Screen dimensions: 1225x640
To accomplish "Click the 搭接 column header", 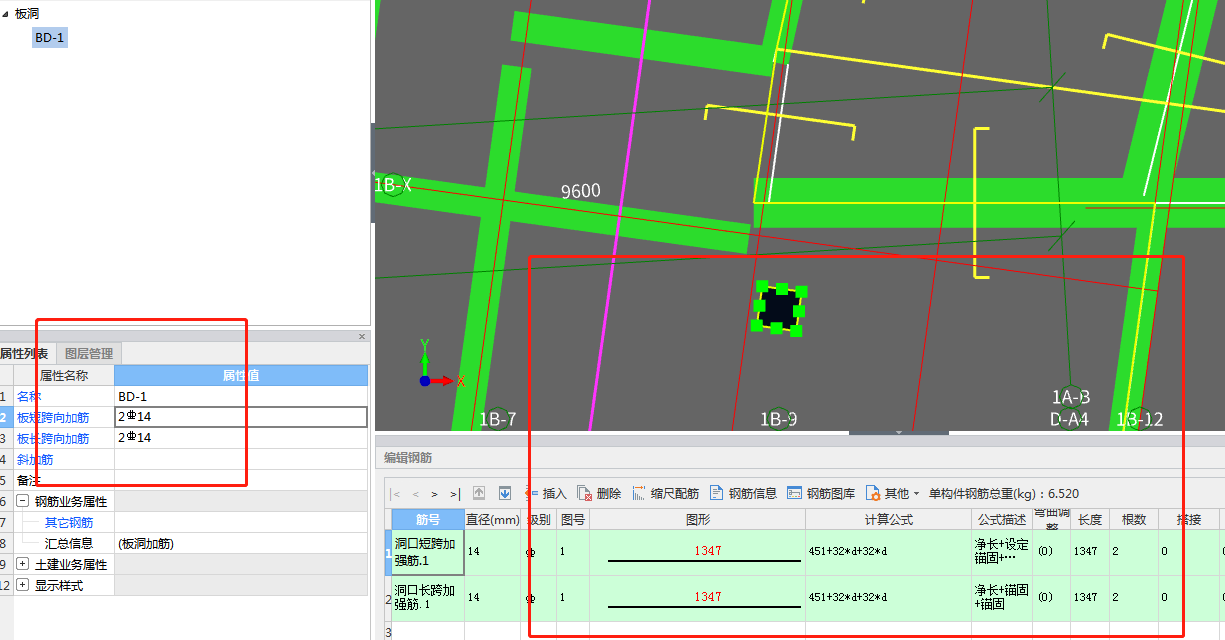I will pyautogui.click(x=1189, y=519).
